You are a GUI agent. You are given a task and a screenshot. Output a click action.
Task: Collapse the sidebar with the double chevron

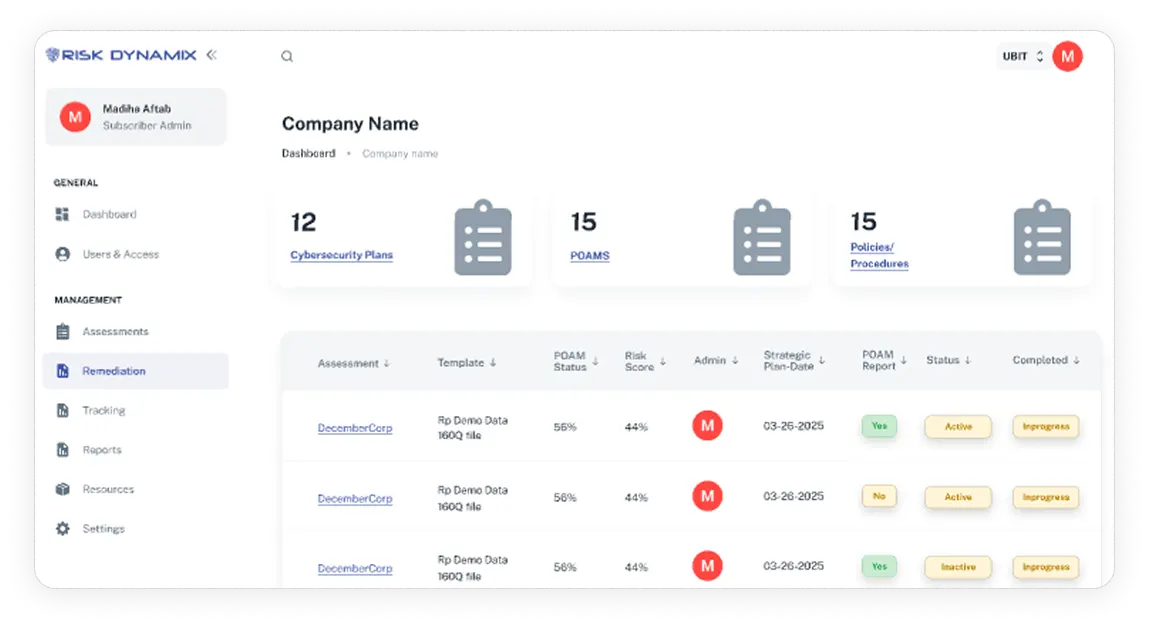coord(211,55)
